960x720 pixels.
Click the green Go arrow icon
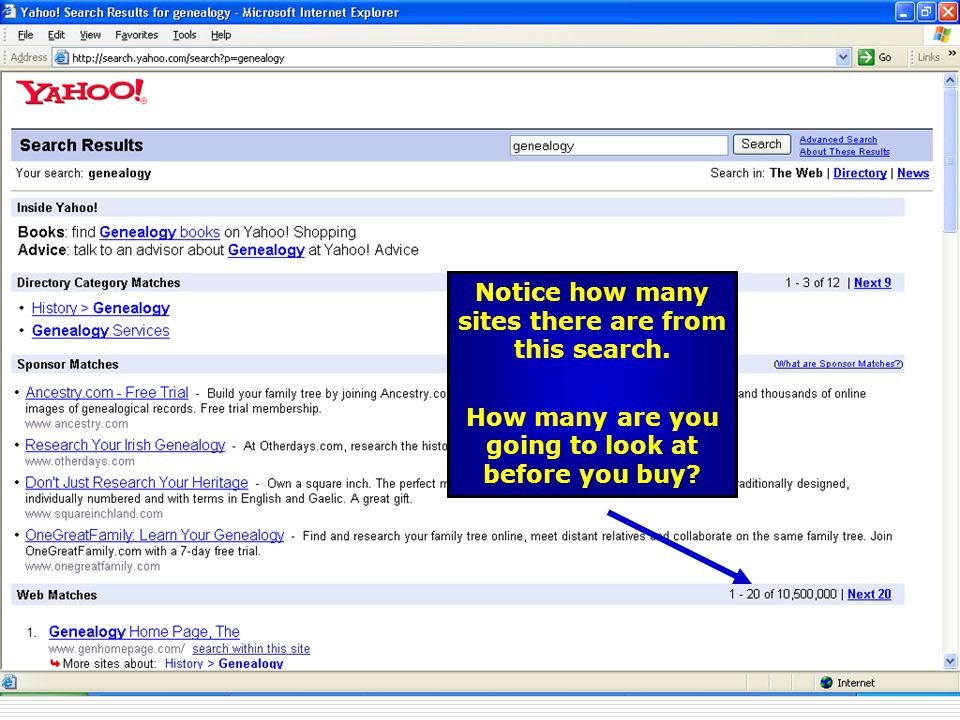point(866,58)
